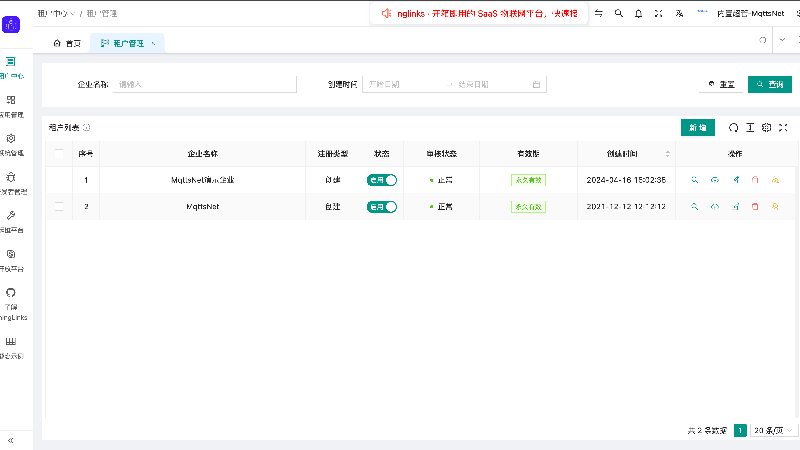Open the sidebar item below the GitHub icon
Viewport: 800px width, 450px height.
coord(11,347)
